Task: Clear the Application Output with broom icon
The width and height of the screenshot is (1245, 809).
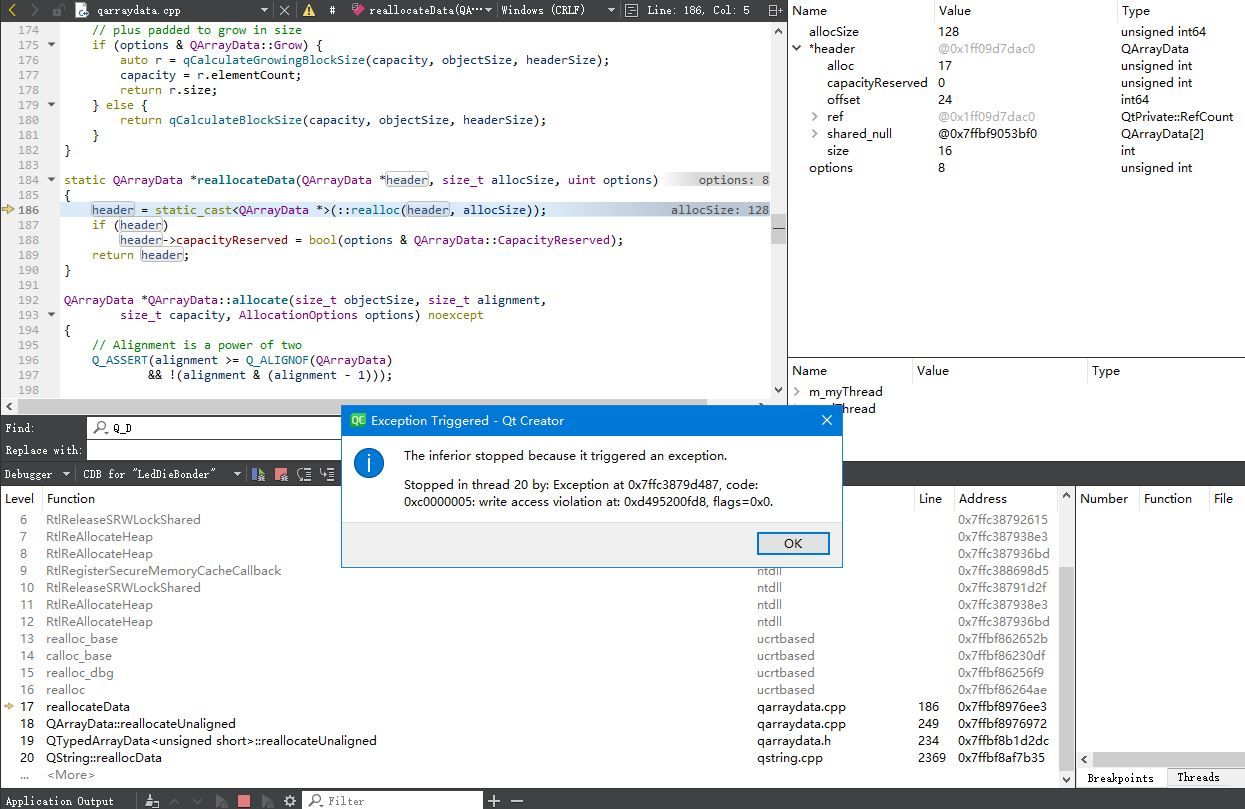Action: point(152,801)
